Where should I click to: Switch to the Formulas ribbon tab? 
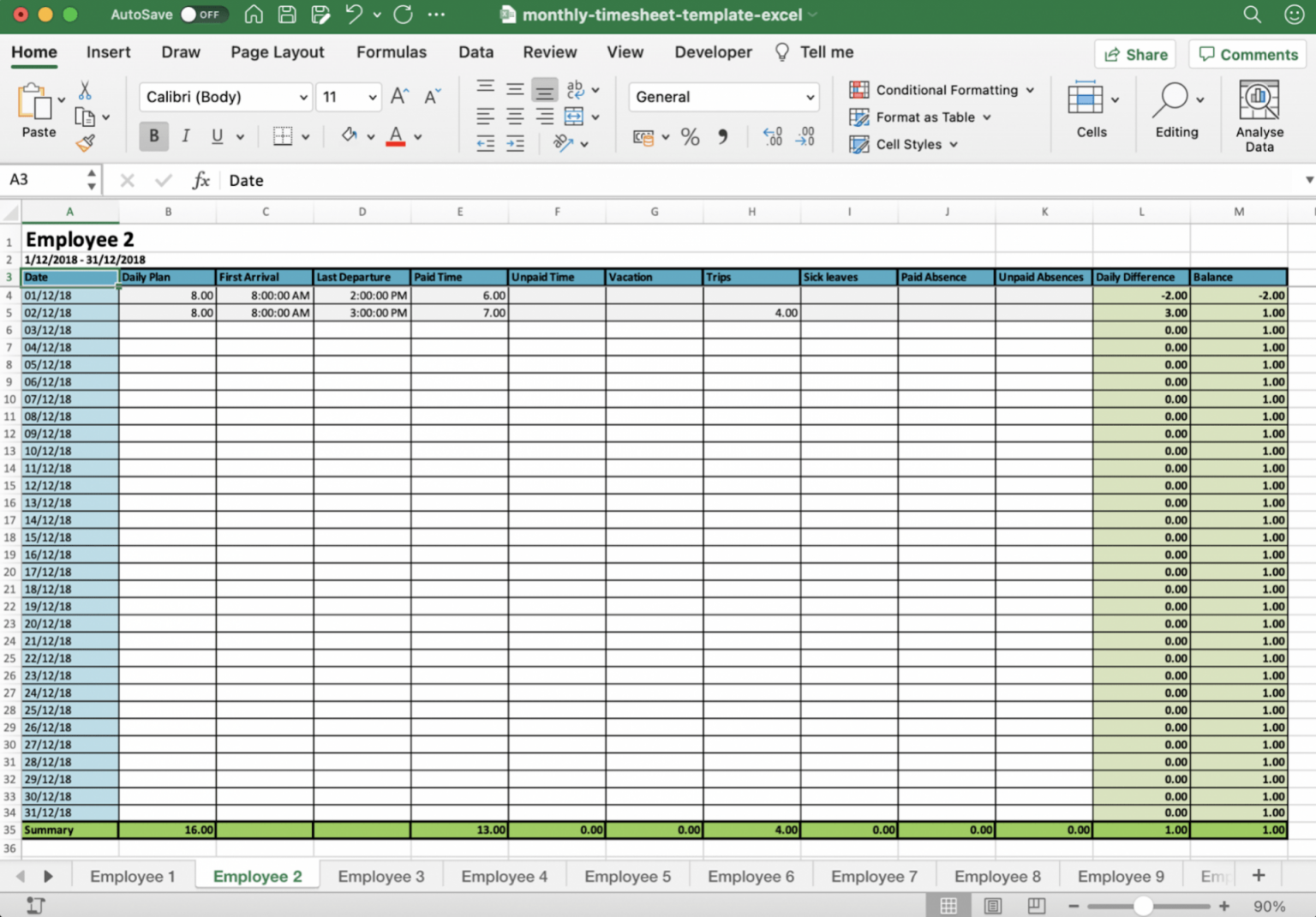[391, 52]
